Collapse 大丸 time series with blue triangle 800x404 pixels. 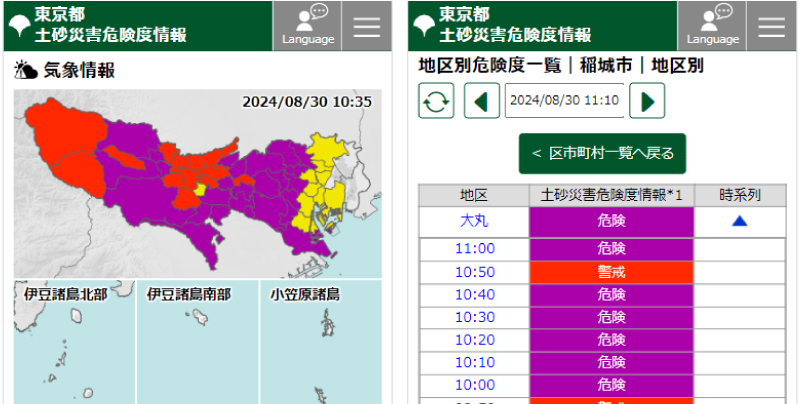coord(739,221)
